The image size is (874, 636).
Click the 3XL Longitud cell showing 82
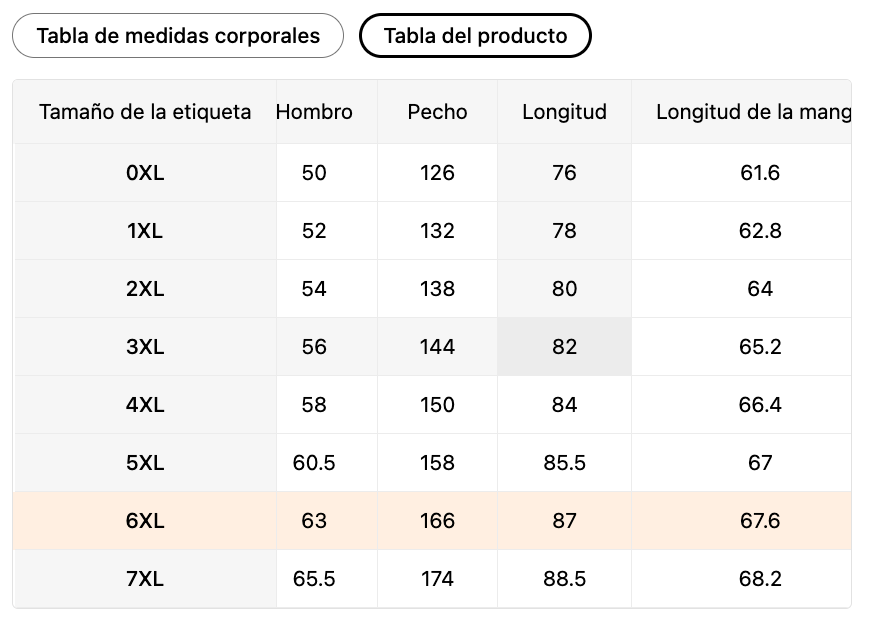pyautogui.click(x=564, y=347)
